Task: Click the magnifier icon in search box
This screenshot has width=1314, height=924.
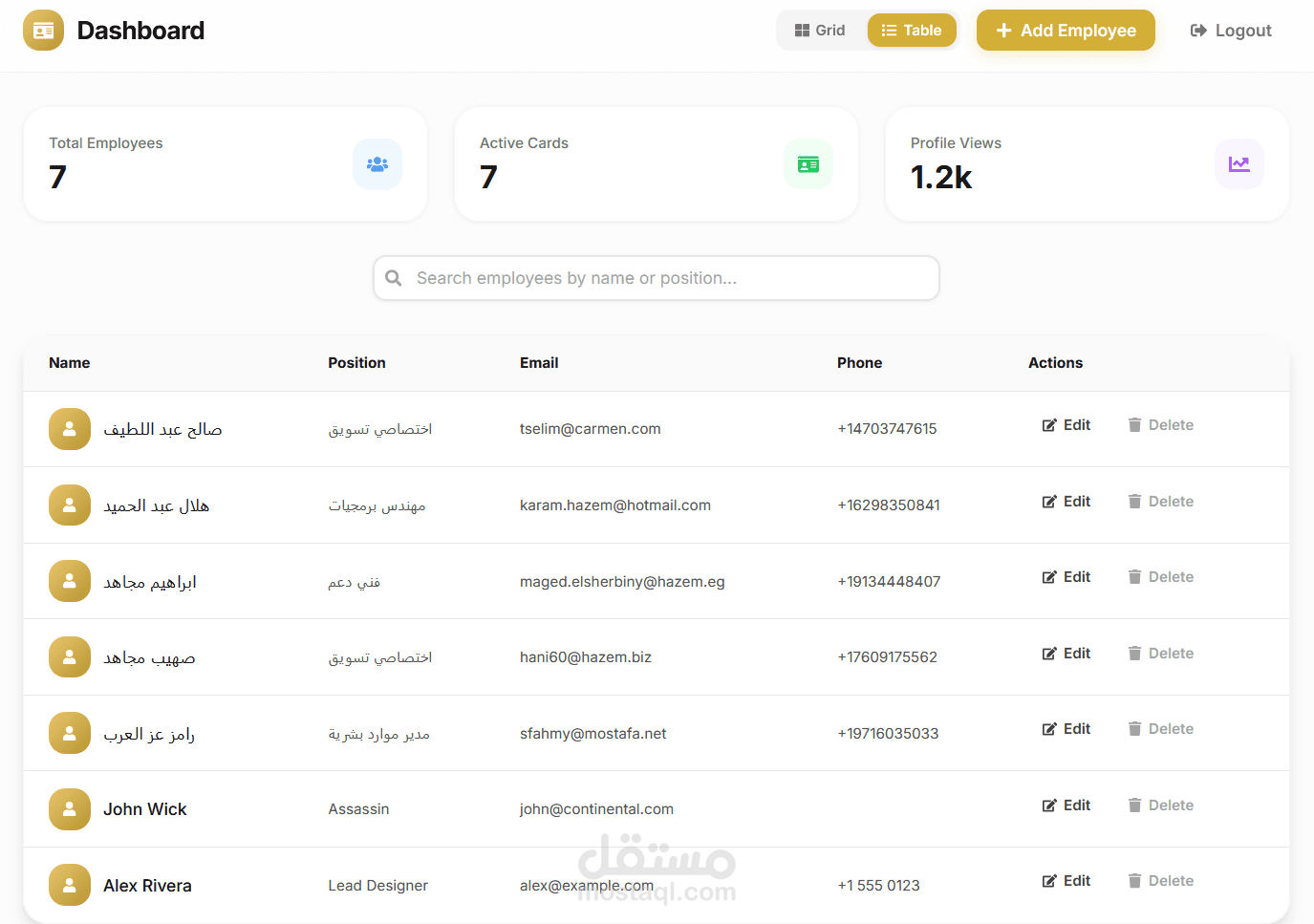Action: coord(394,278)
